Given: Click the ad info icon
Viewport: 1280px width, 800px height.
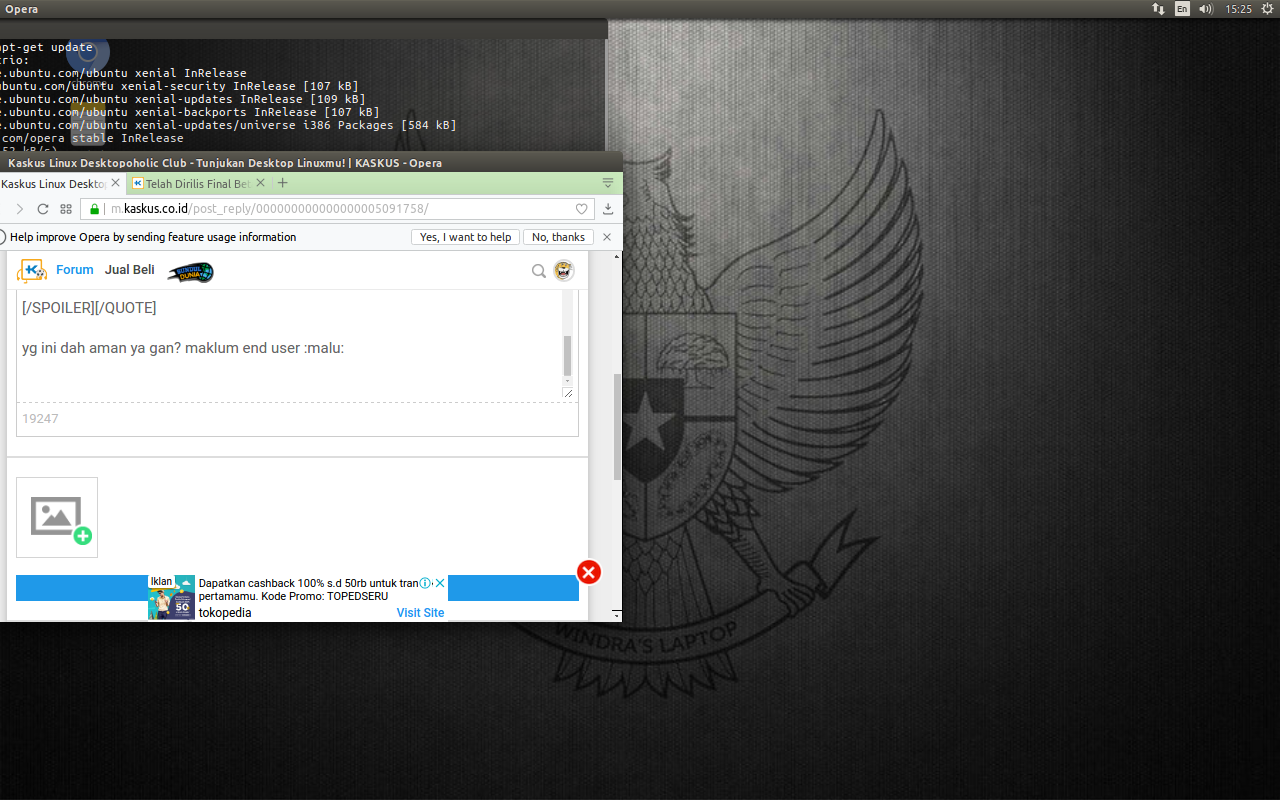Looking at the screenshot, I should click(x=425, y=583).
